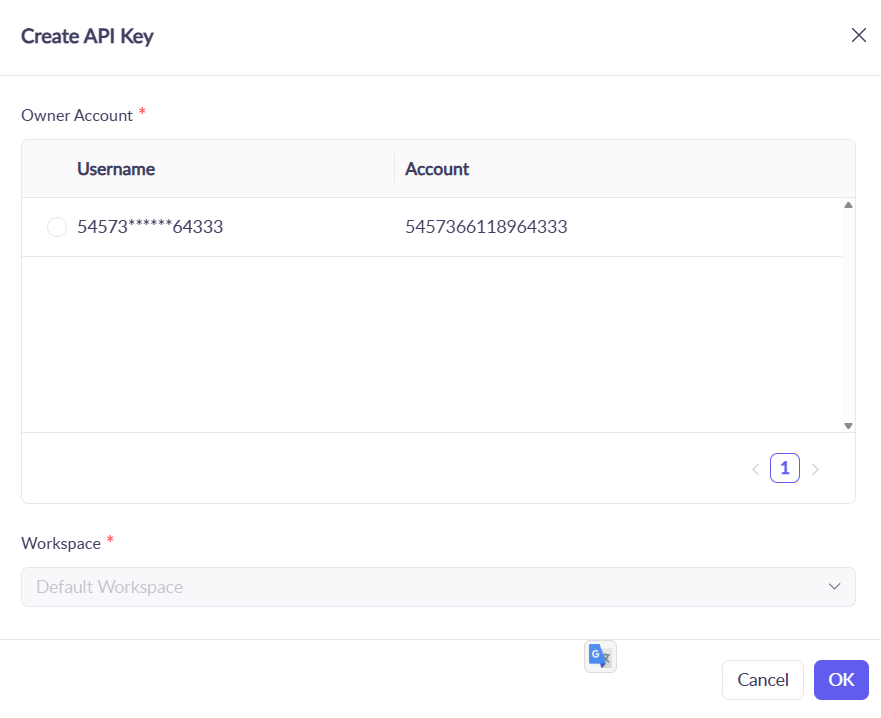Click the close X icon

858,35
